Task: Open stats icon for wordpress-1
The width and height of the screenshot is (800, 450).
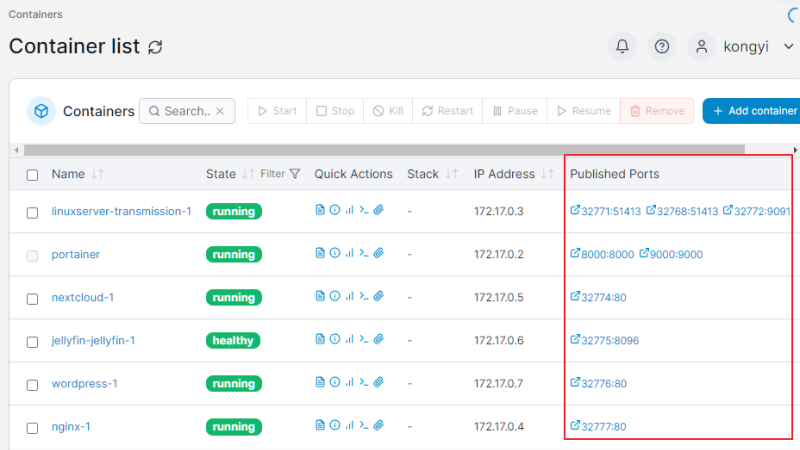Action: pyautogui.click(x=349, y=382)
